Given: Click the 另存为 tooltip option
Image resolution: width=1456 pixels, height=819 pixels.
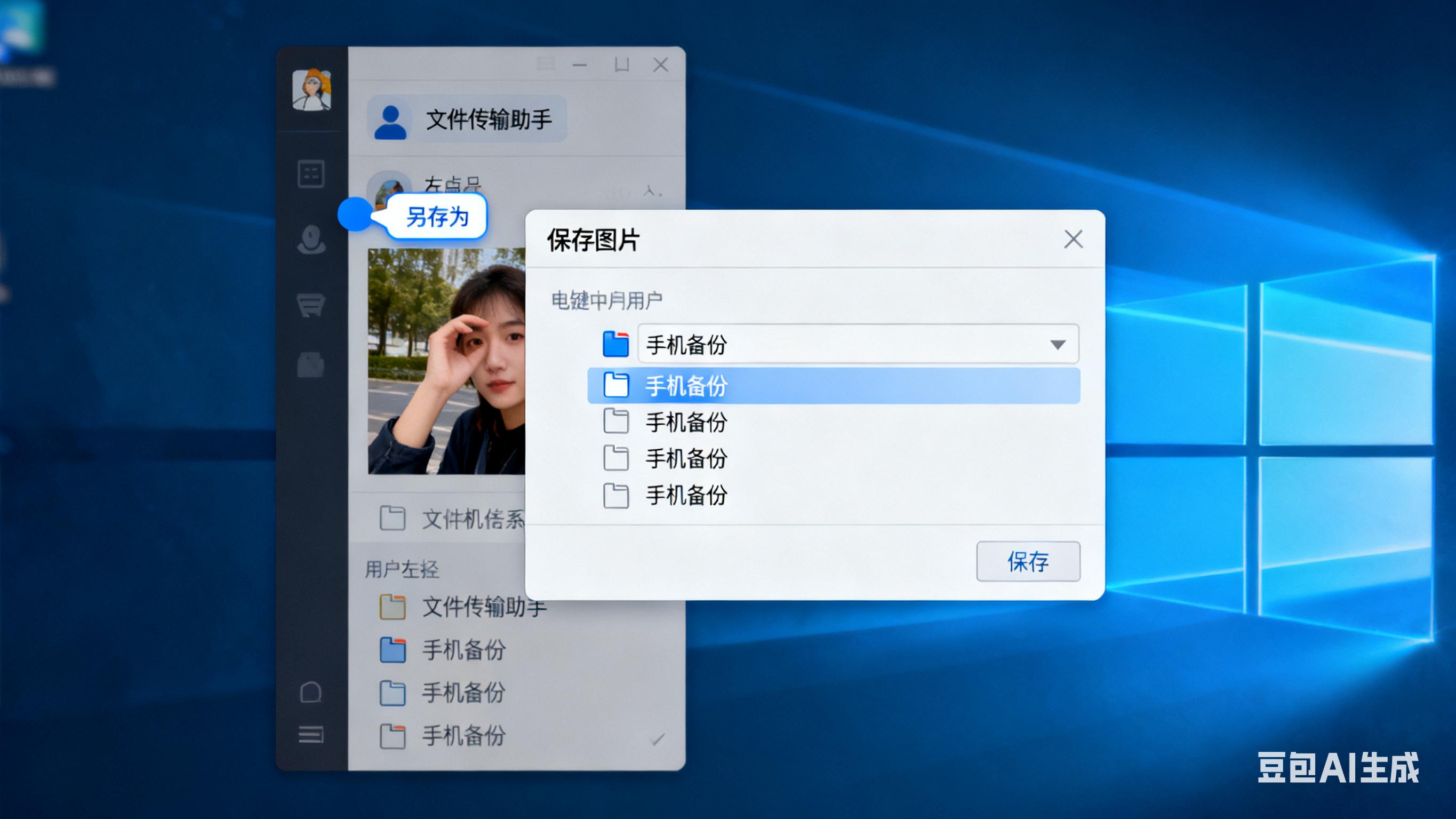Looking at the screenshot, I should [437, 217].
